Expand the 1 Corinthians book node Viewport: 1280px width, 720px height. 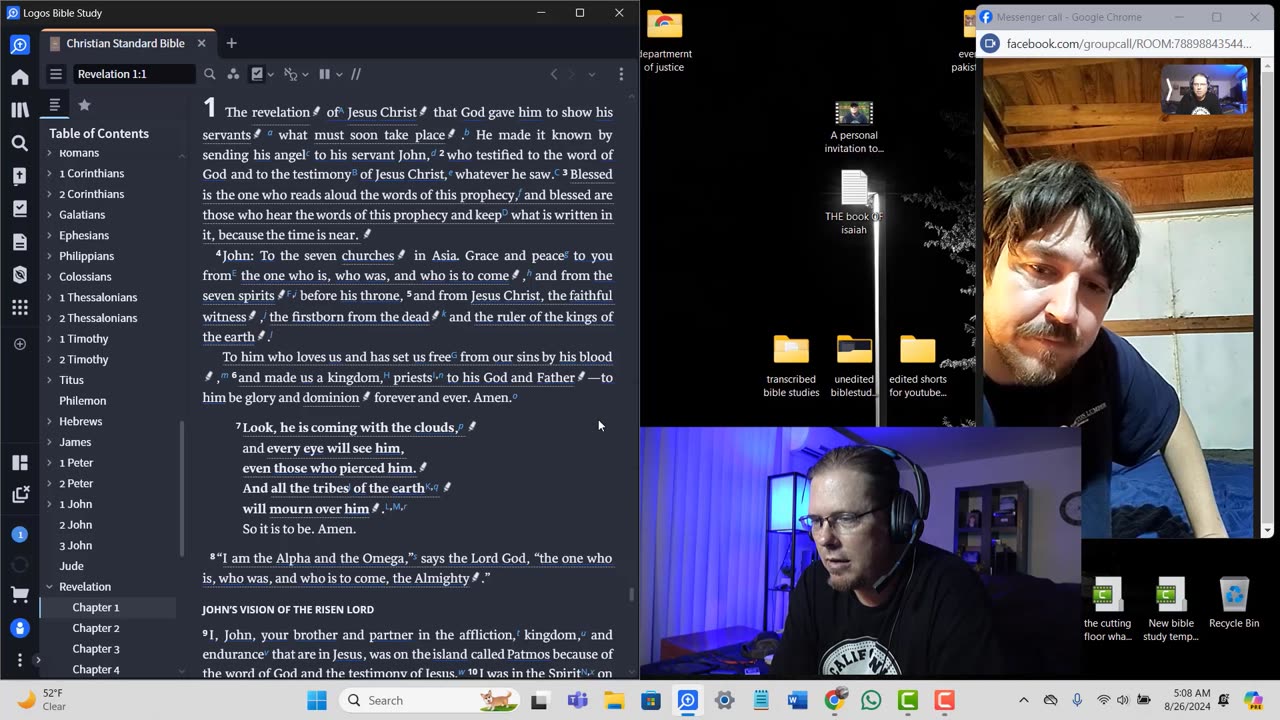pos(49,173)
